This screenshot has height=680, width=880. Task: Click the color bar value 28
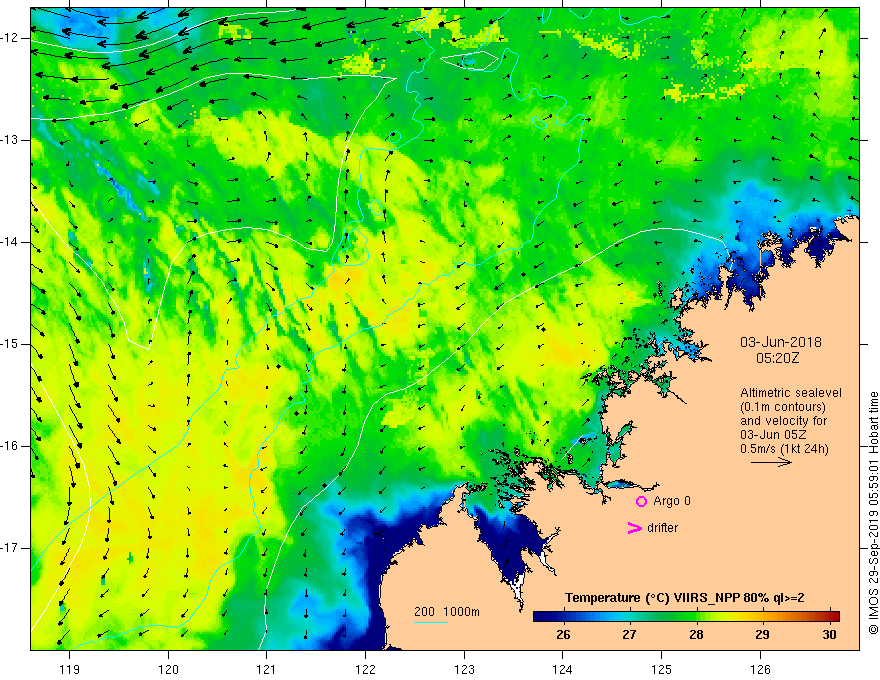(696, 635)
